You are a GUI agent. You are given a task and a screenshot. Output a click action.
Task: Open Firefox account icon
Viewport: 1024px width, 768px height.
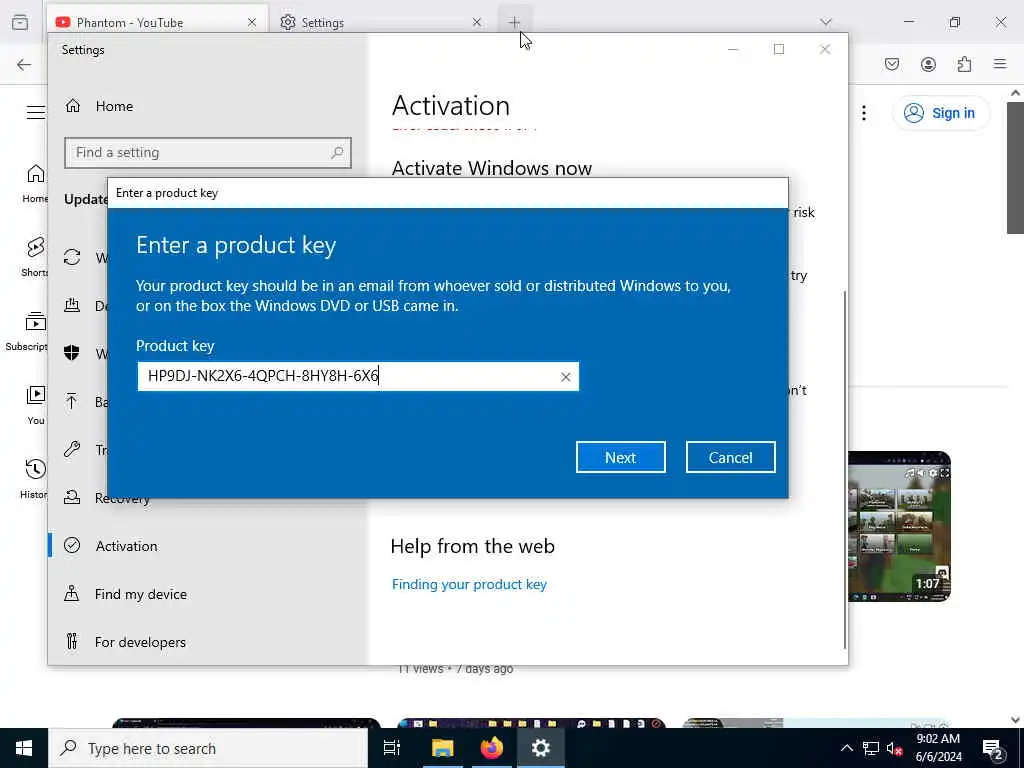[929, 64]
